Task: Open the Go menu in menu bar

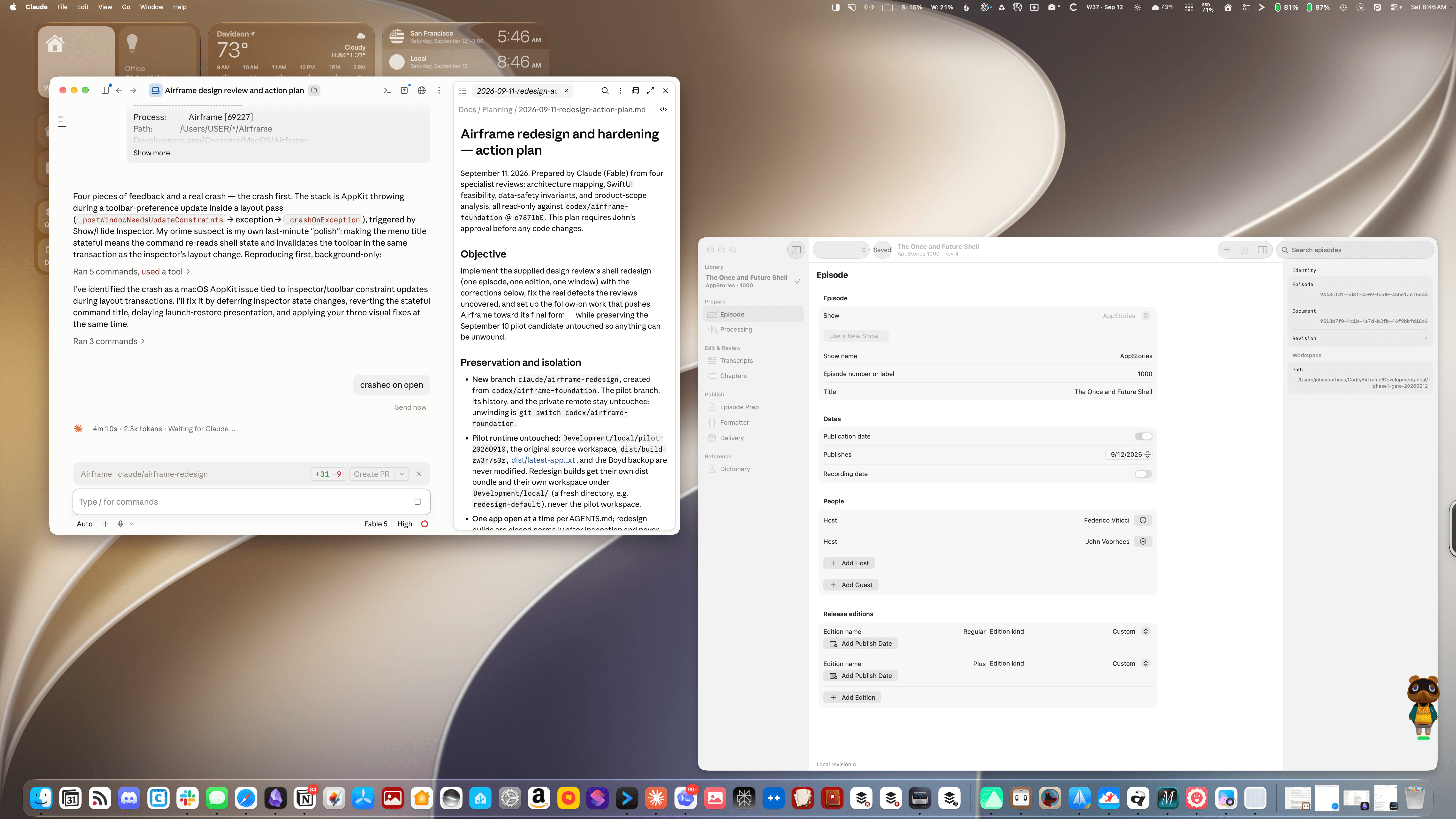Action: pos(126,7)
